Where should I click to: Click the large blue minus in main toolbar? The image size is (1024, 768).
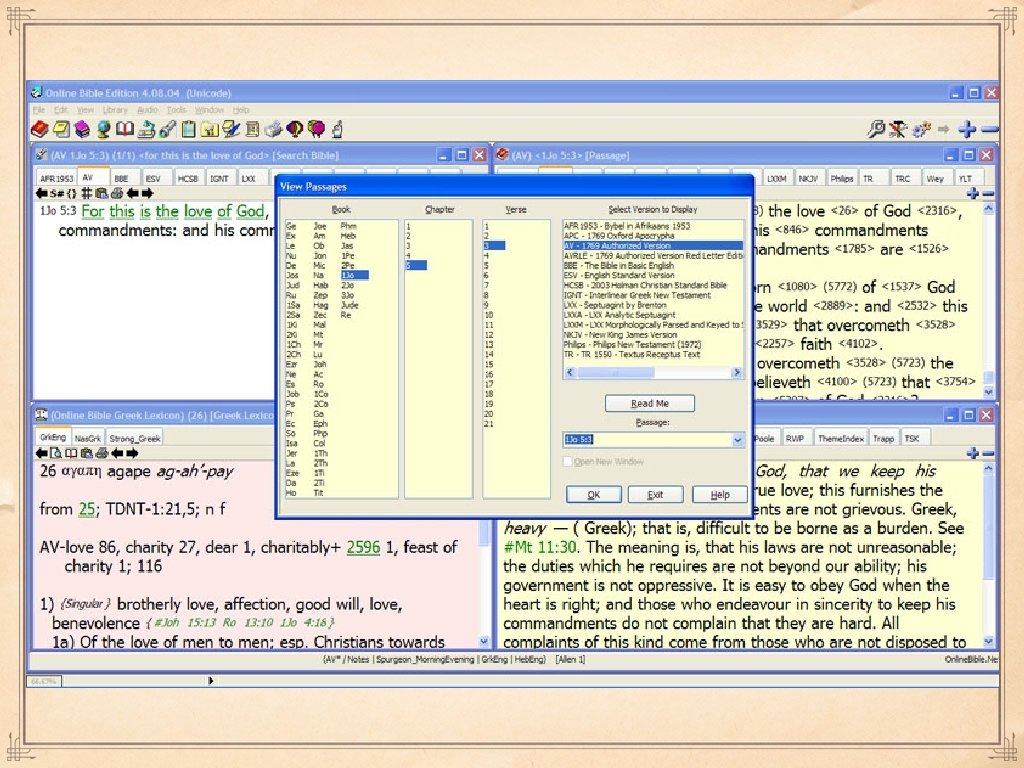[x=989, y=129]
